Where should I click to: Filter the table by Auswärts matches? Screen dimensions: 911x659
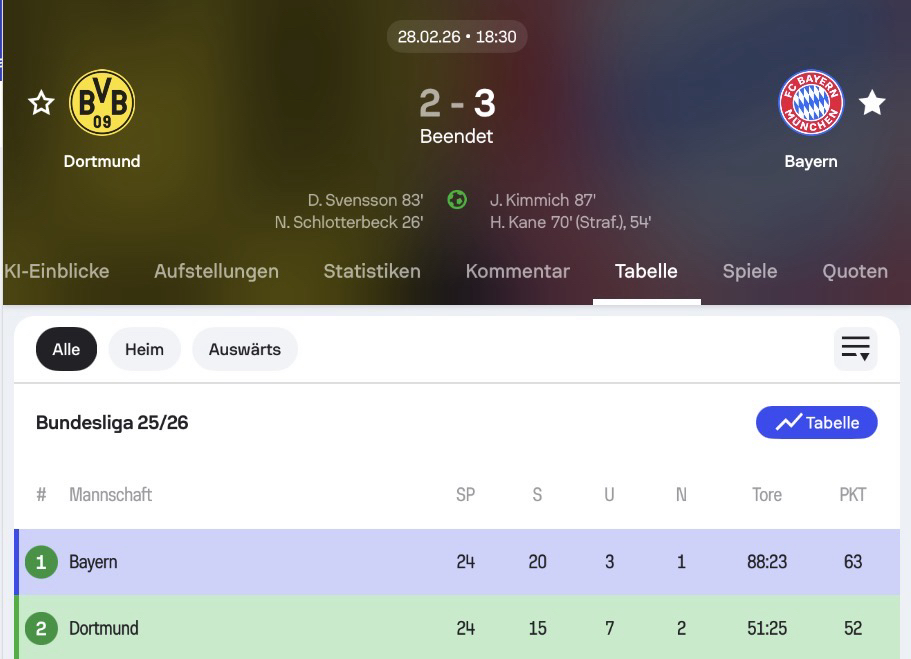click(x=245, y=349)
